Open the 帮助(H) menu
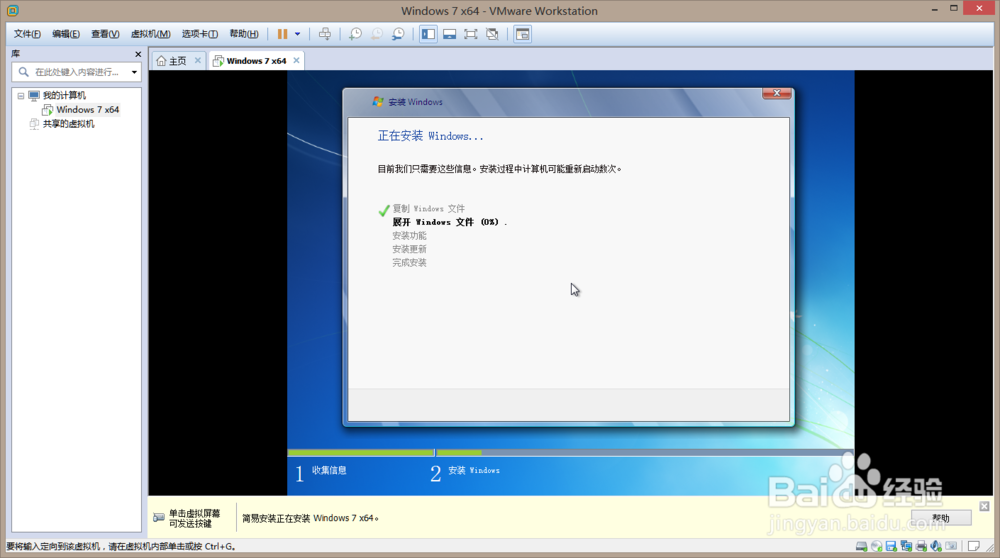Screen dimensions: 1000x558 pos(244,34)
